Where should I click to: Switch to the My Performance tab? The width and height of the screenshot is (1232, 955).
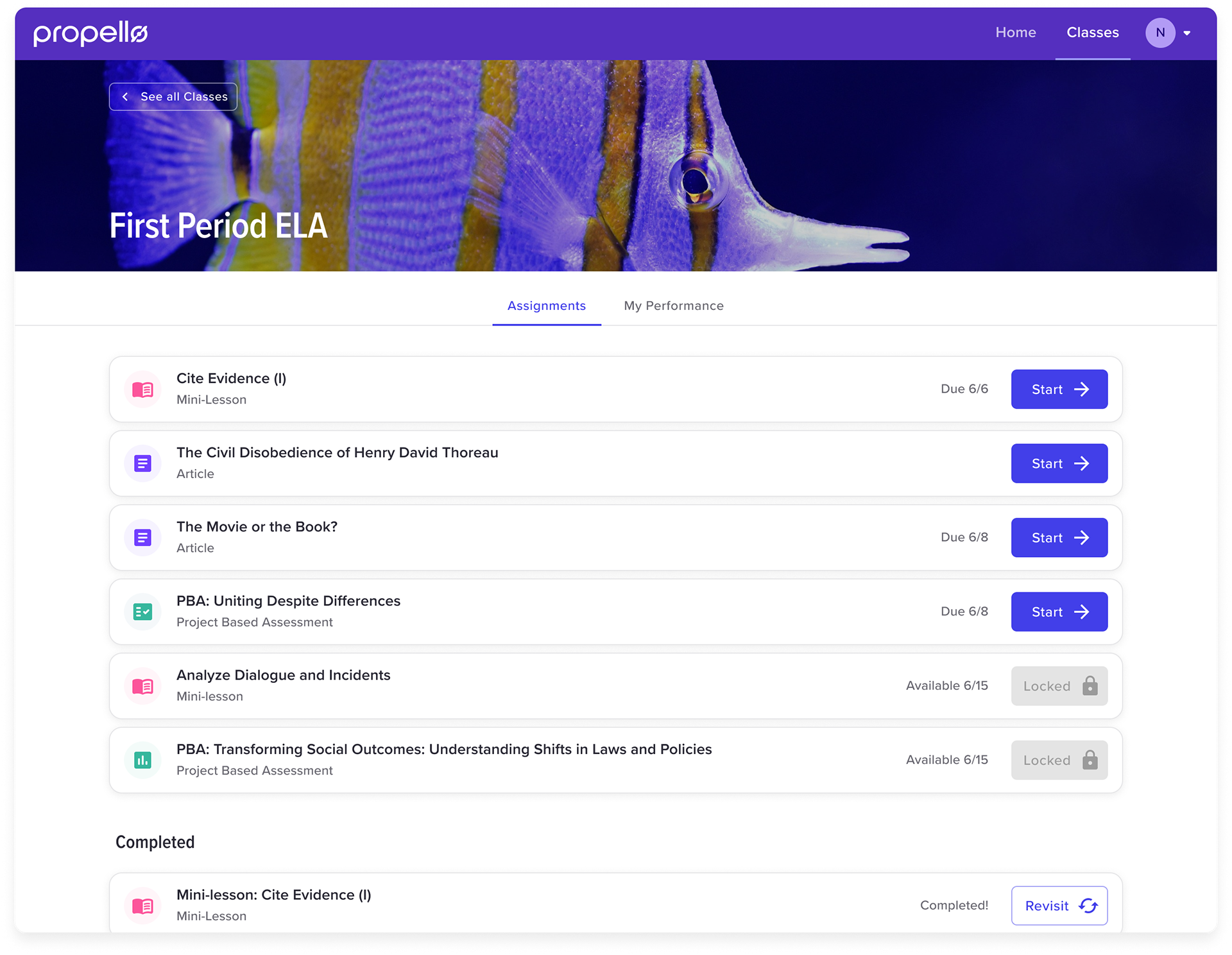tap(674, 306)
